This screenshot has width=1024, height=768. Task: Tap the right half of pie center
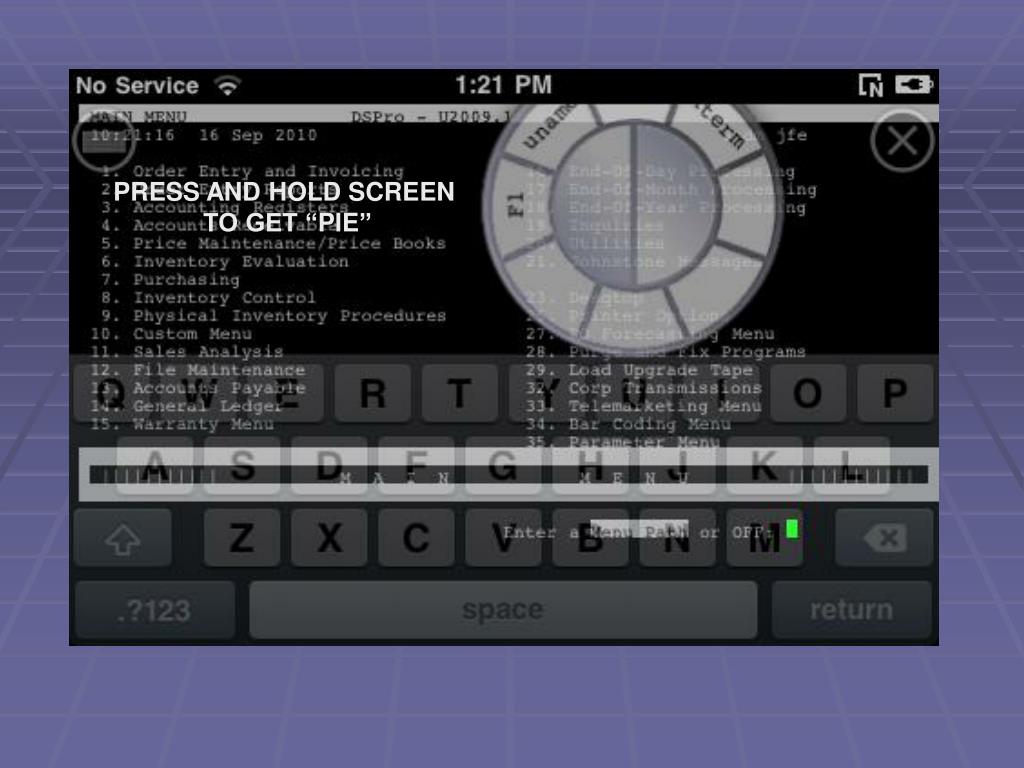tap(676, 206)
